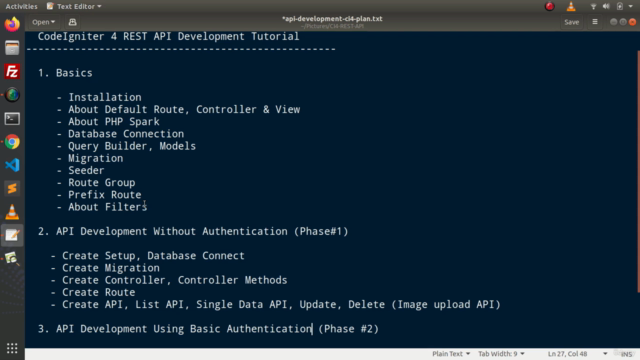This screenshot has width=640, height=360.
Task: Click the vertical scrollbar of the editor
Action: [638, 171]
